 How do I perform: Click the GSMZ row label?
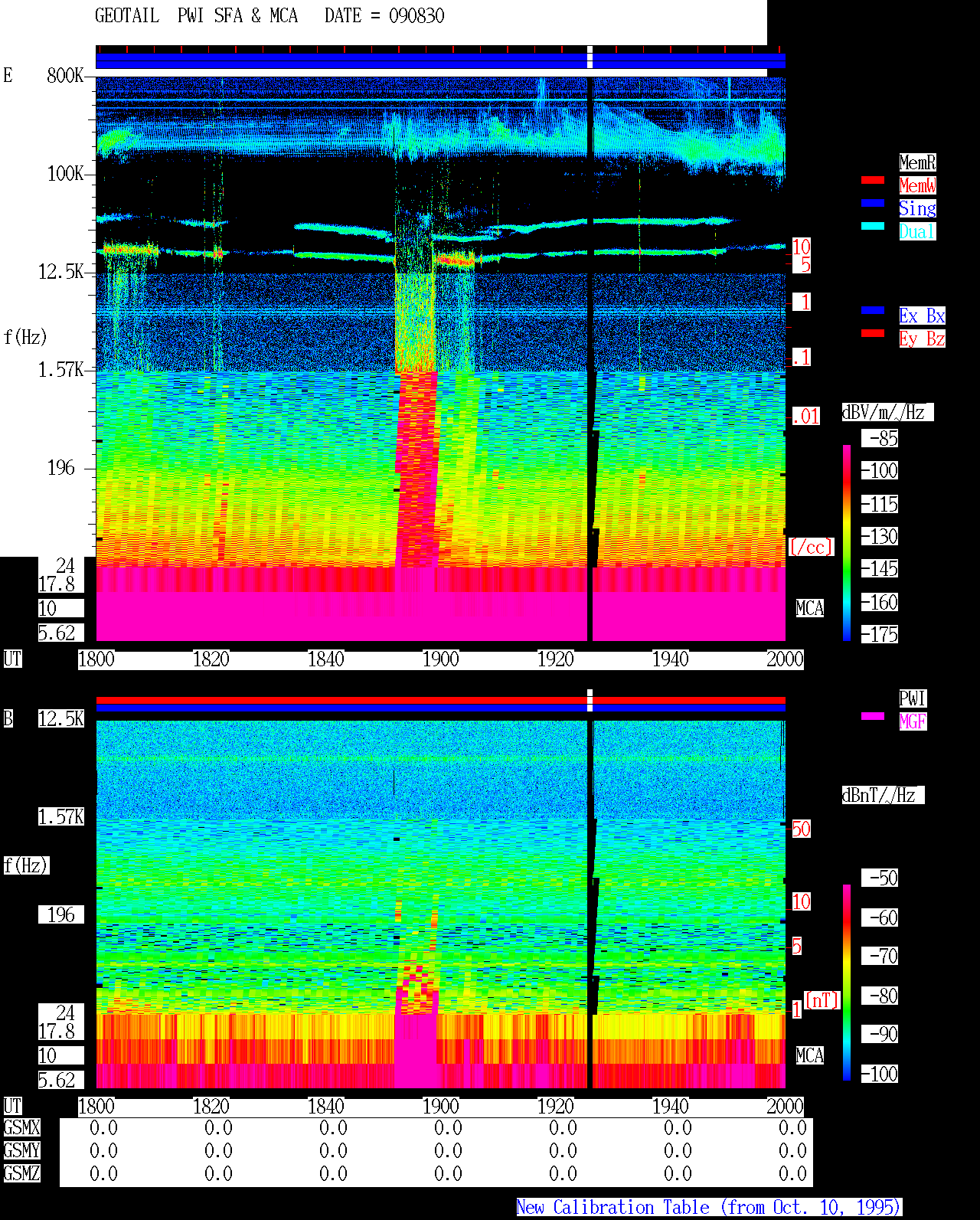(x=21, y=1173)
